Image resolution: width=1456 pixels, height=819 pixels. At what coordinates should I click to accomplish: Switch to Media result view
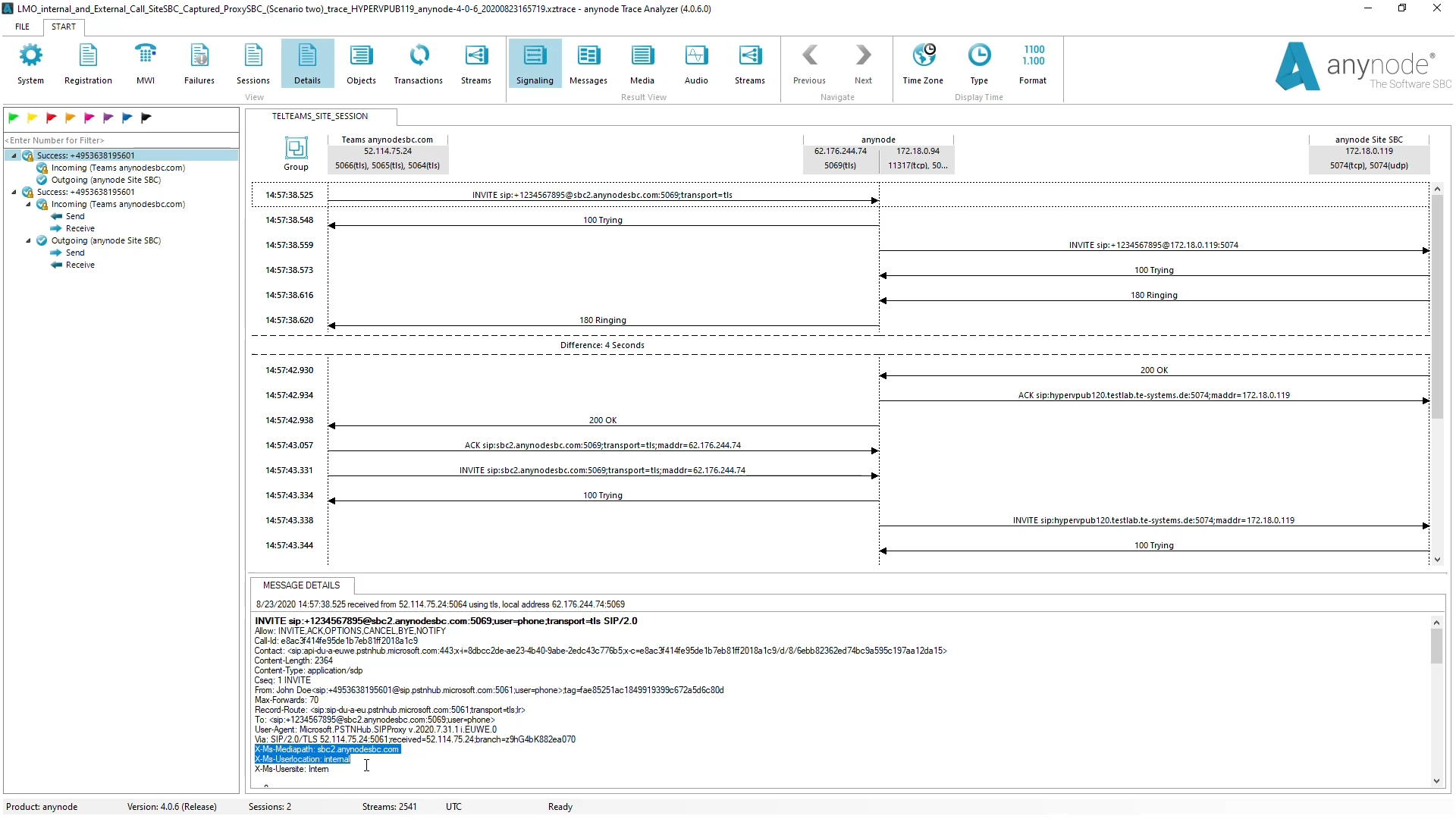(642, 64)
